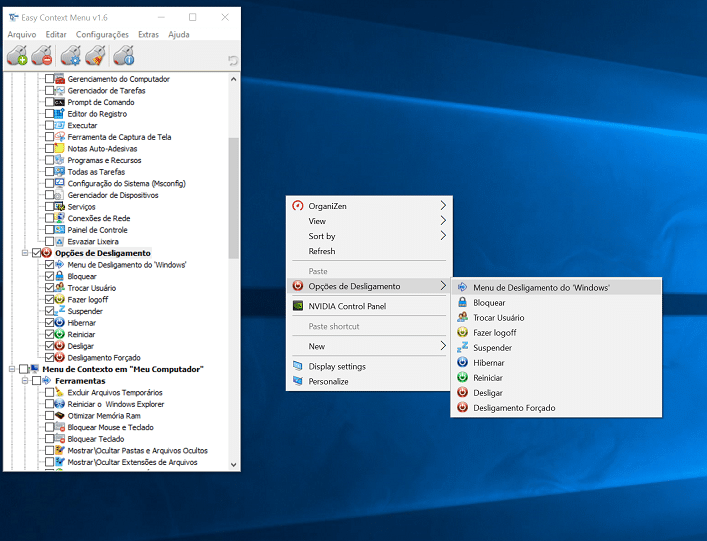Open the Editar menu

click(x=56, y=35)
